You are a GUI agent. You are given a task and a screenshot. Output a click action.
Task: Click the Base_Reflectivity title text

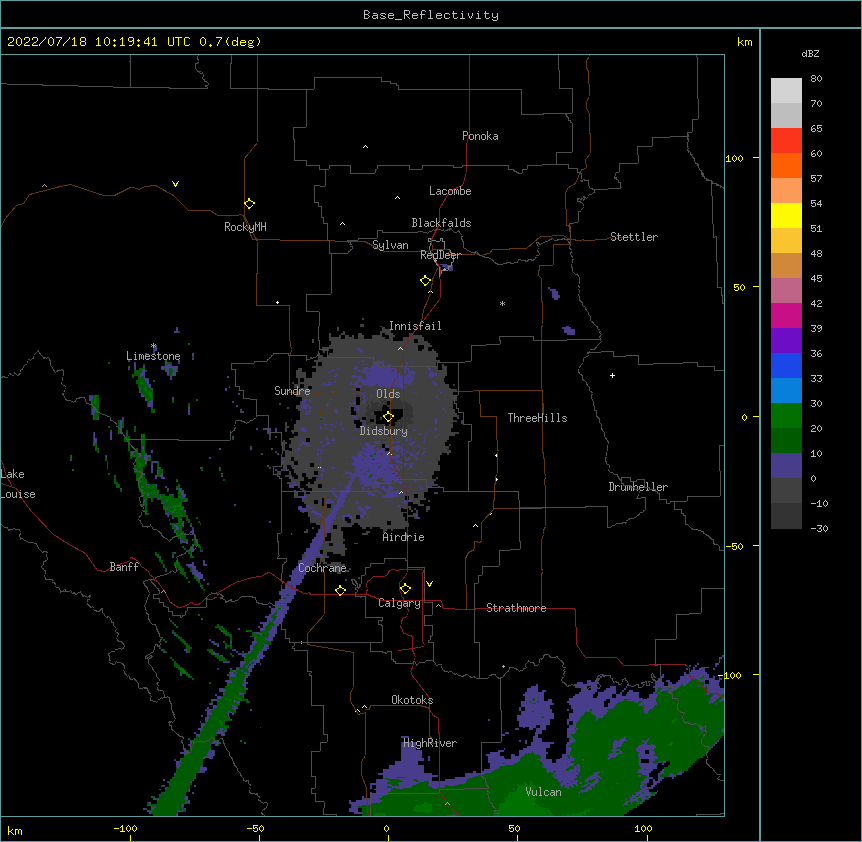coord(431,15)
